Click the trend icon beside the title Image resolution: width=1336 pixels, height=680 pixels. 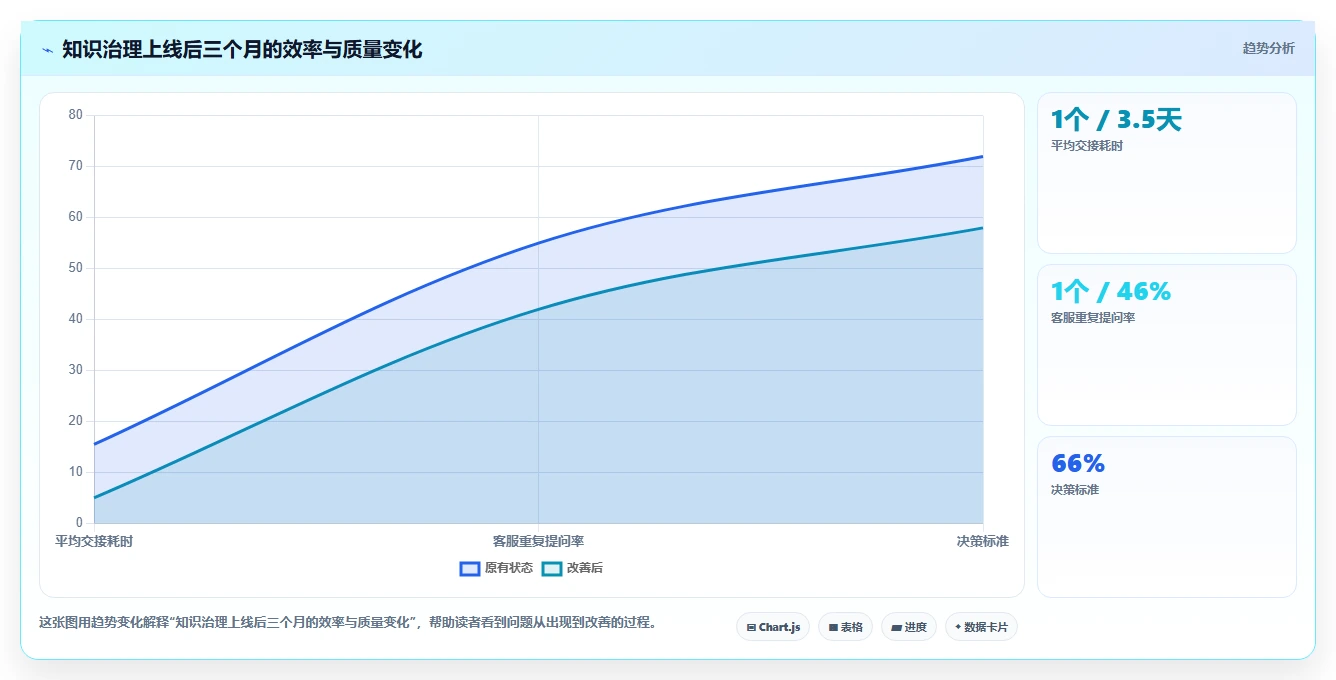[x=47, y=50]
